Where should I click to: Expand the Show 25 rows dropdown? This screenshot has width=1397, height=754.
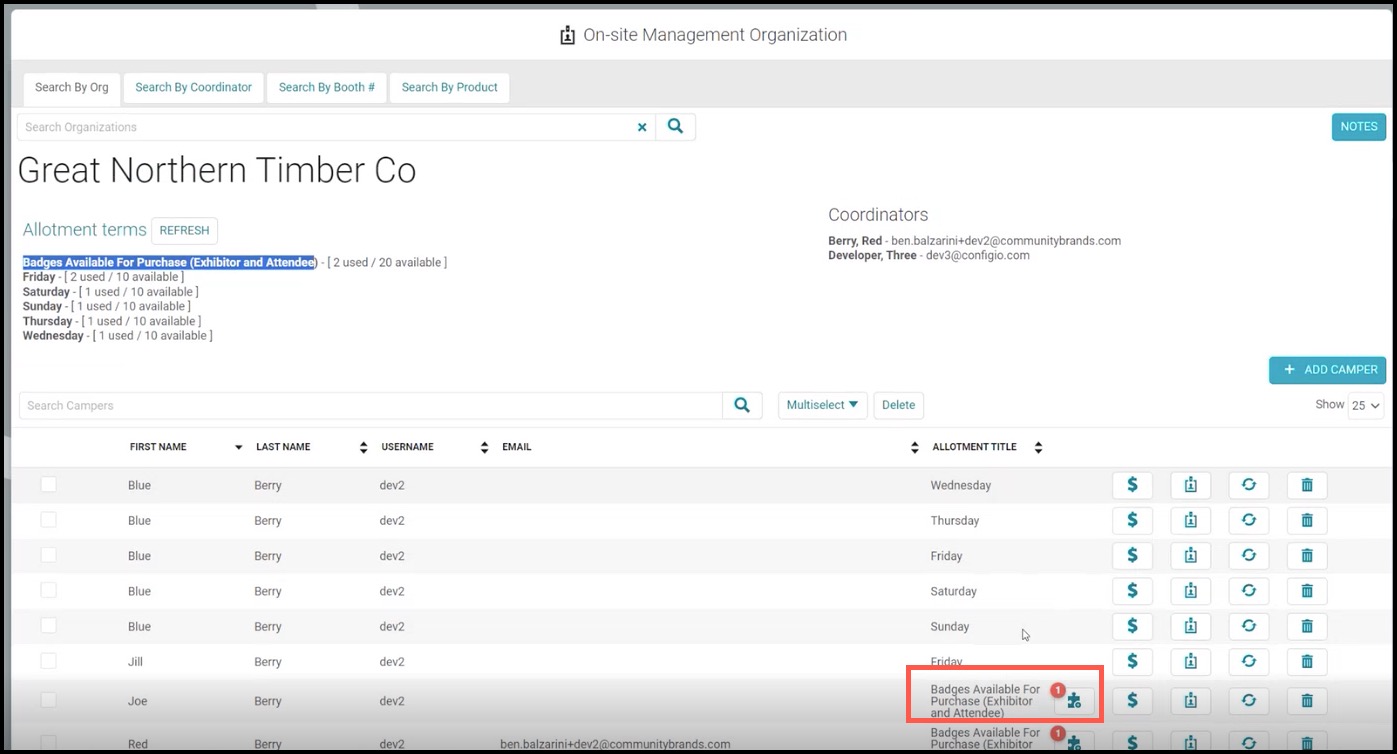point(1367,406)
